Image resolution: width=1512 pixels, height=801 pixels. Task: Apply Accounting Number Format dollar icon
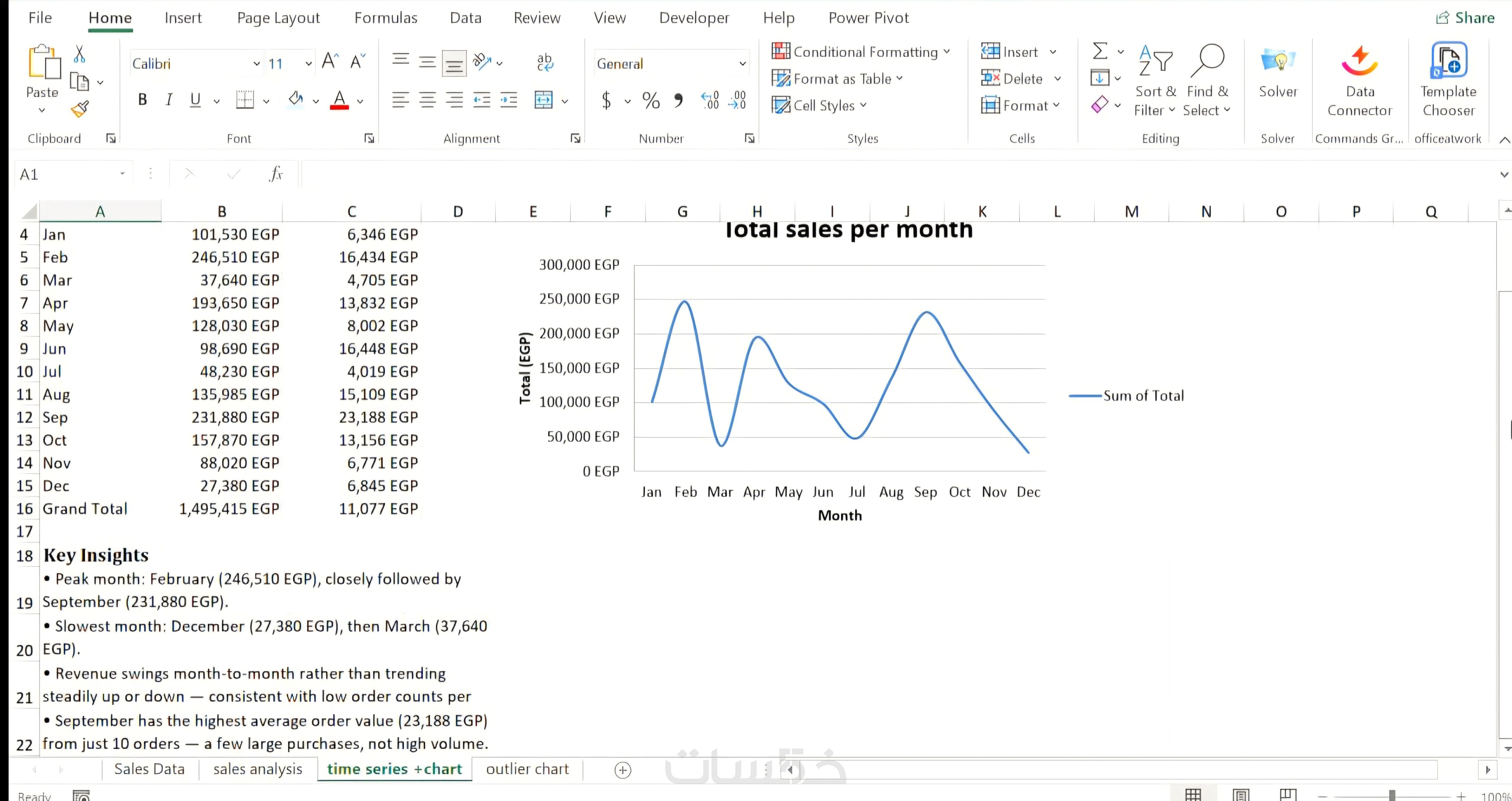pyautogui.click(x=607, y=100)
